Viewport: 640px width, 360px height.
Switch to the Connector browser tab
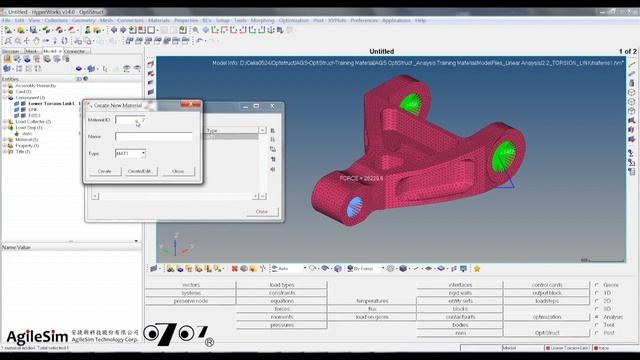coord(75,51)
